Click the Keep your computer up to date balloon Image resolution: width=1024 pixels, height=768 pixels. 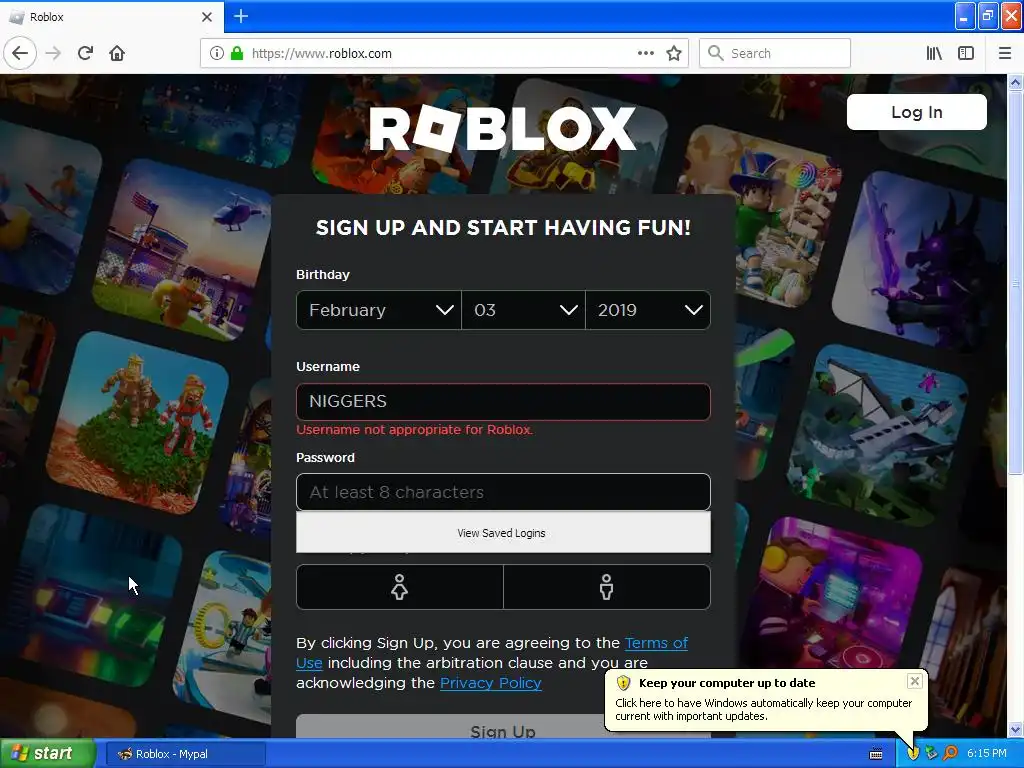(x=766, y=699)
